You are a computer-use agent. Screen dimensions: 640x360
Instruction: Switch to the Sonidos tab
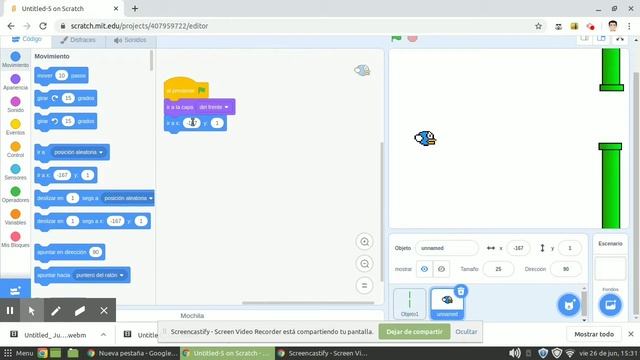tap(130, 40)
